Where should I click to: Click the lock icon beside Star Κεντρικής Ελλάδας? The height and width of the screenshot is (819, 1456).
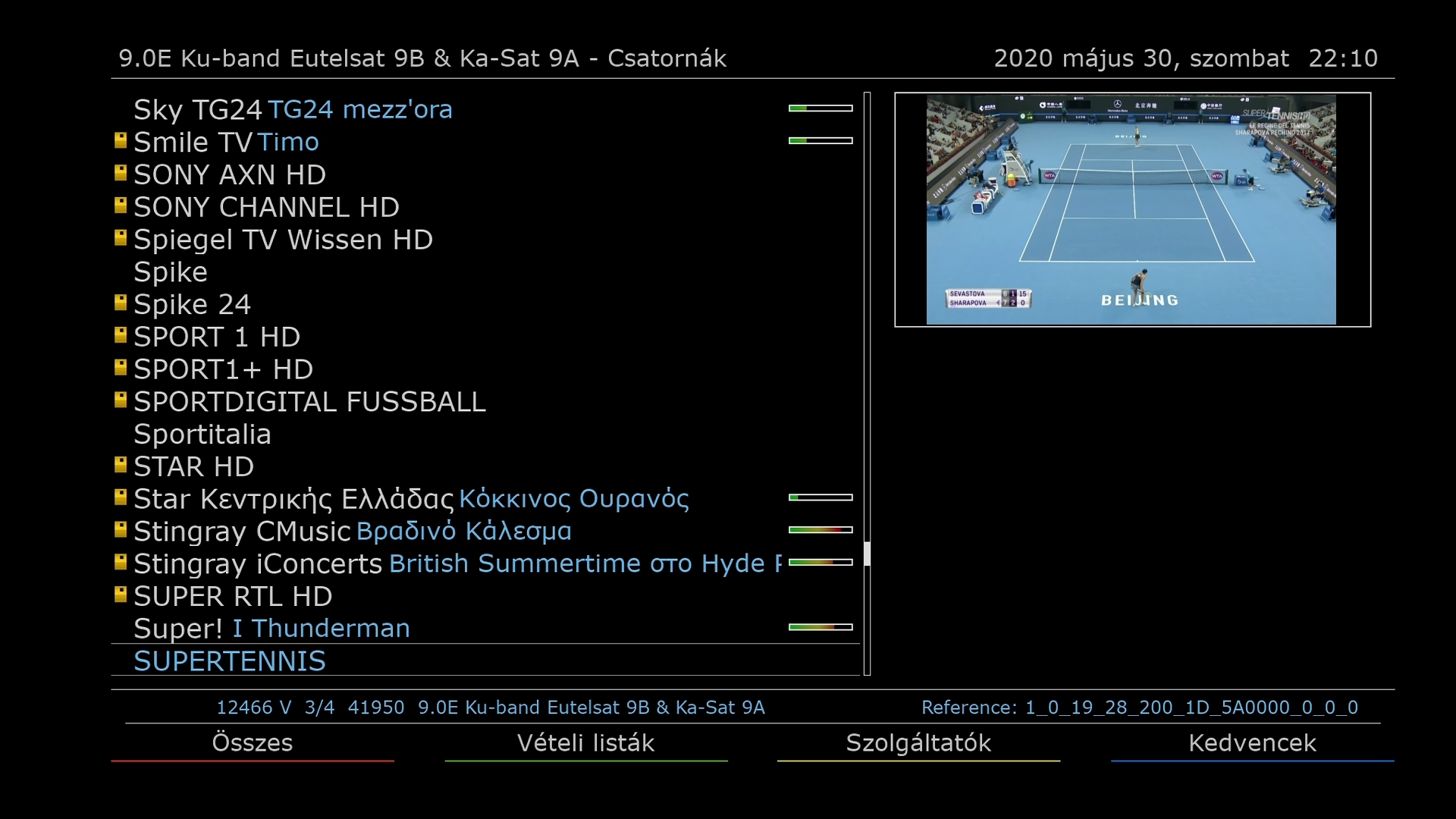(x=121, y=497)
